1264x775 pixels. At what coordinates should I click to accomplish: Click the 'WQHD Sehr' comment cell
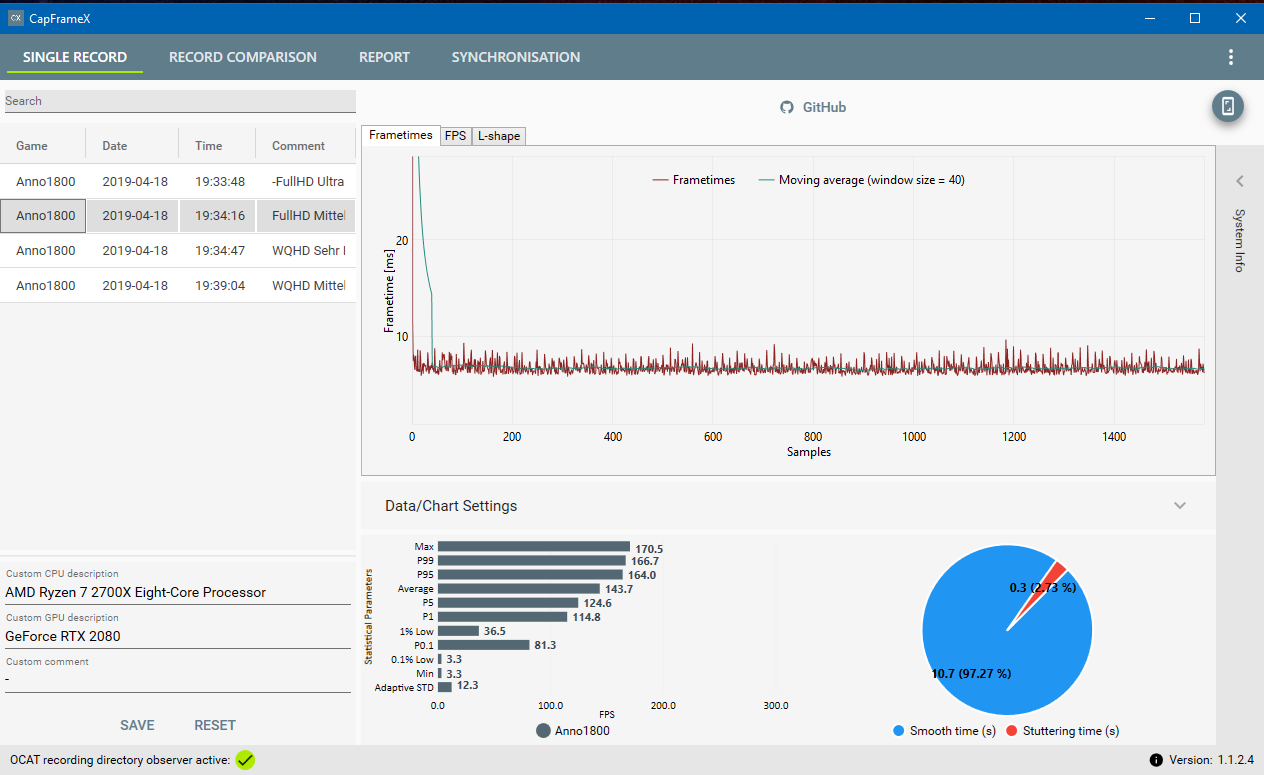coord(307,250)
